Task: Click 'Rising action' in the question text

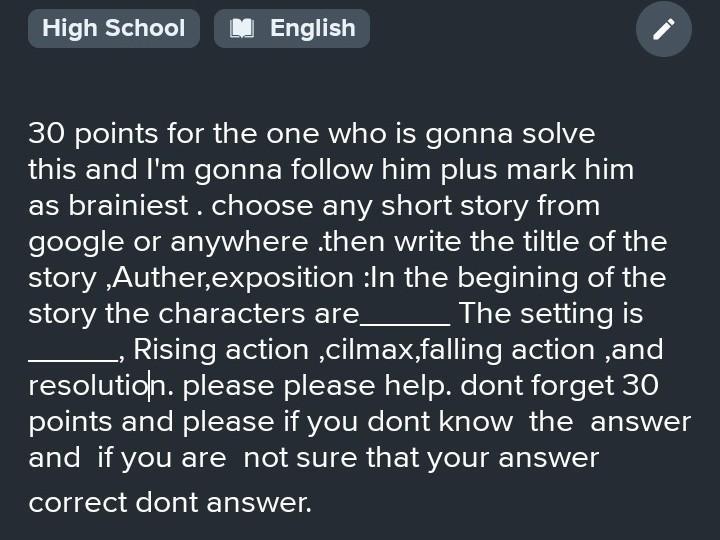Action: (x=221, y=350)
